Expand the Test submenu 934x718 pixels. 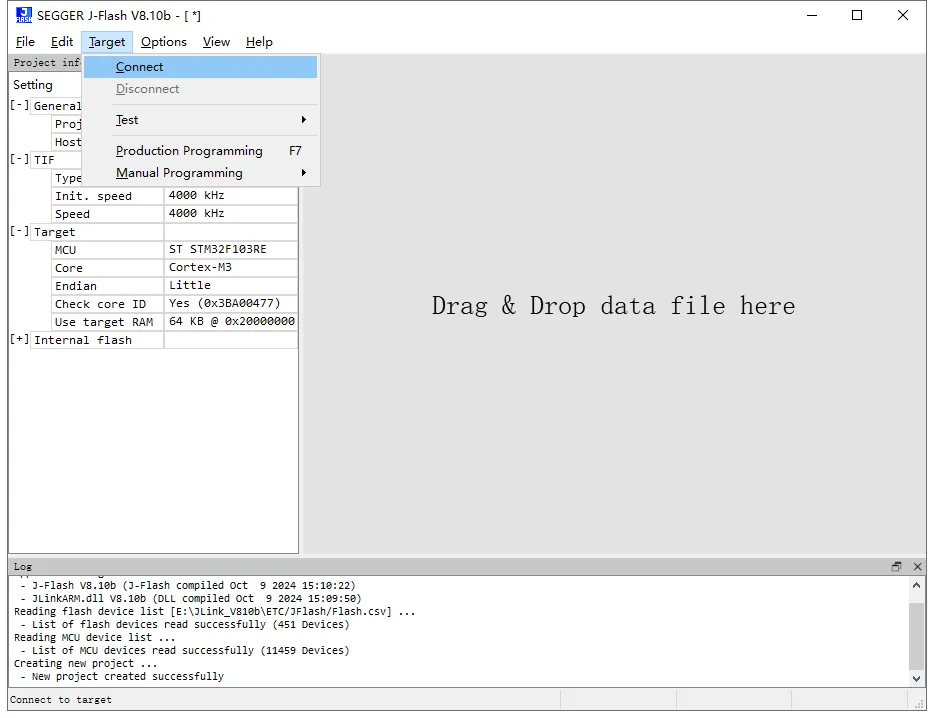point(200,120)
